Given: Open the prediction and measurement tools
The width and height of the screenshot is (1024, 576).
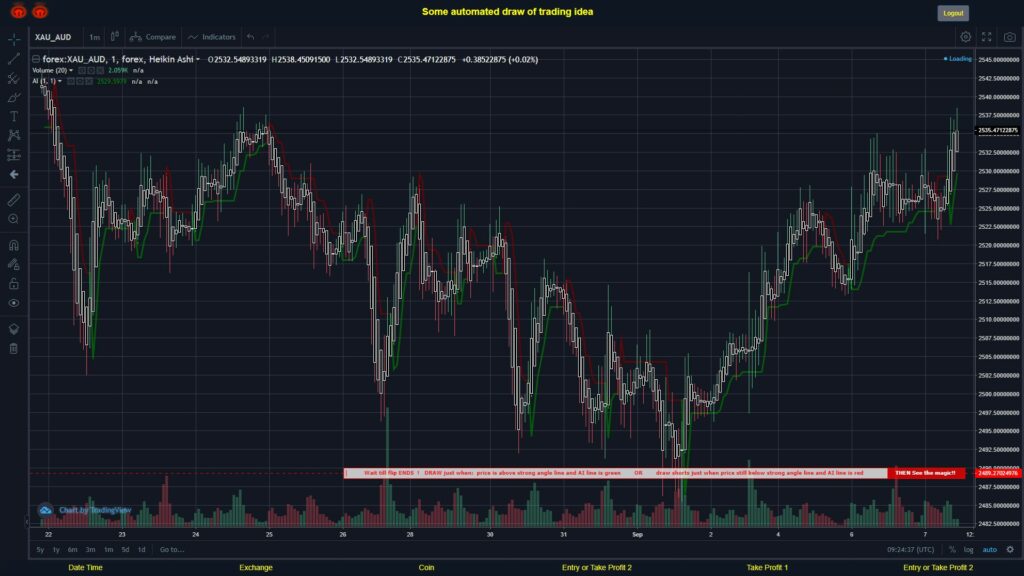Looking at the screenshot, I should [x=14, y=155].
